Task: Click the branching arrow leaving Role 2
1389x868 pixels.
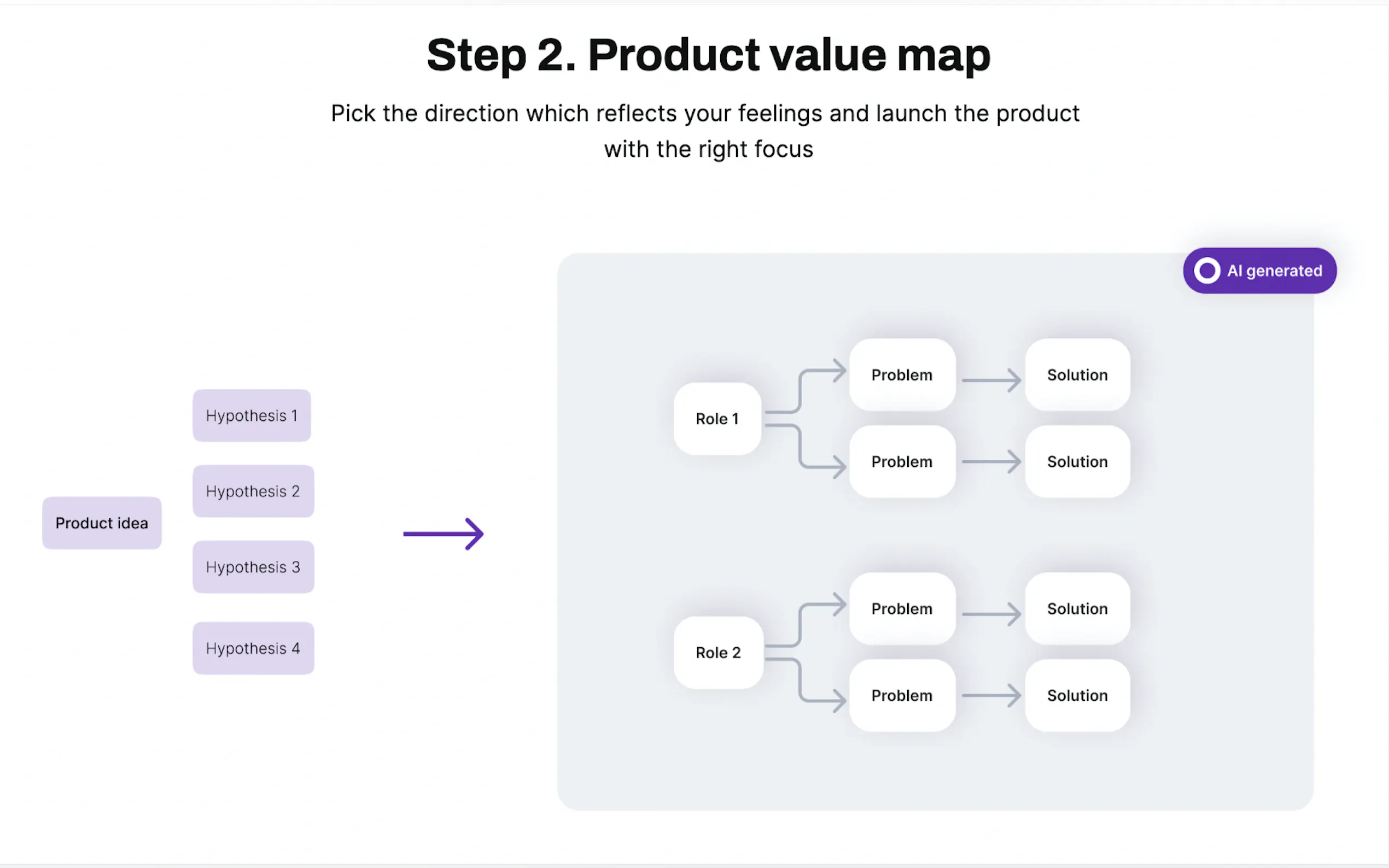Action: (x=801, y=652)
